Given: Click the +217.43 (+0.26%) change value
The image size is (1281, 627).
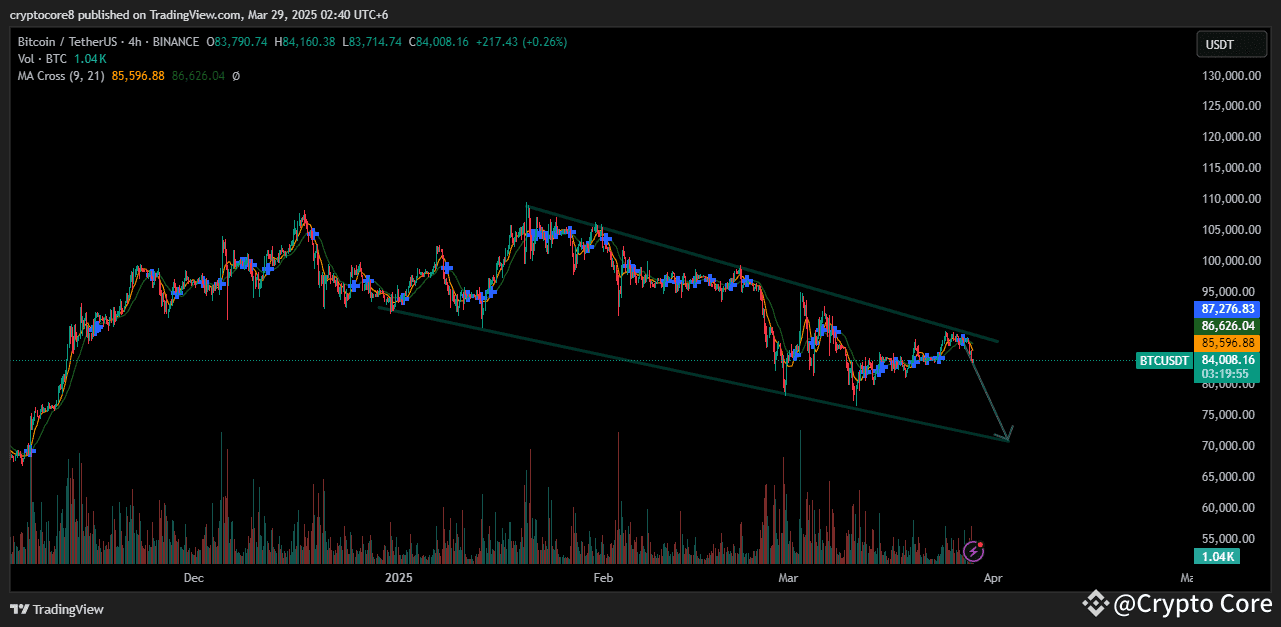Looking at the screenshot, I should (521, 42).
